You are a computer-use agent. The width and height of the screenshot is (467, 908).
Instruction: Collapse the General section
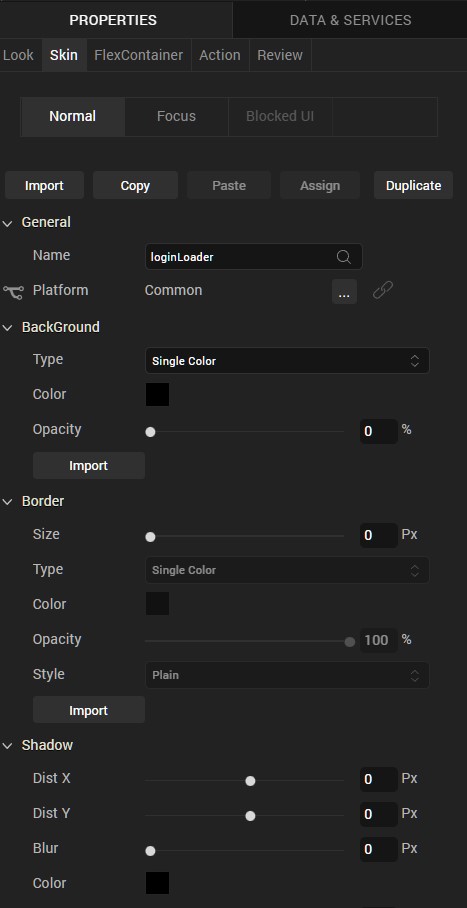pyautogui.click(x=8, y=223)
